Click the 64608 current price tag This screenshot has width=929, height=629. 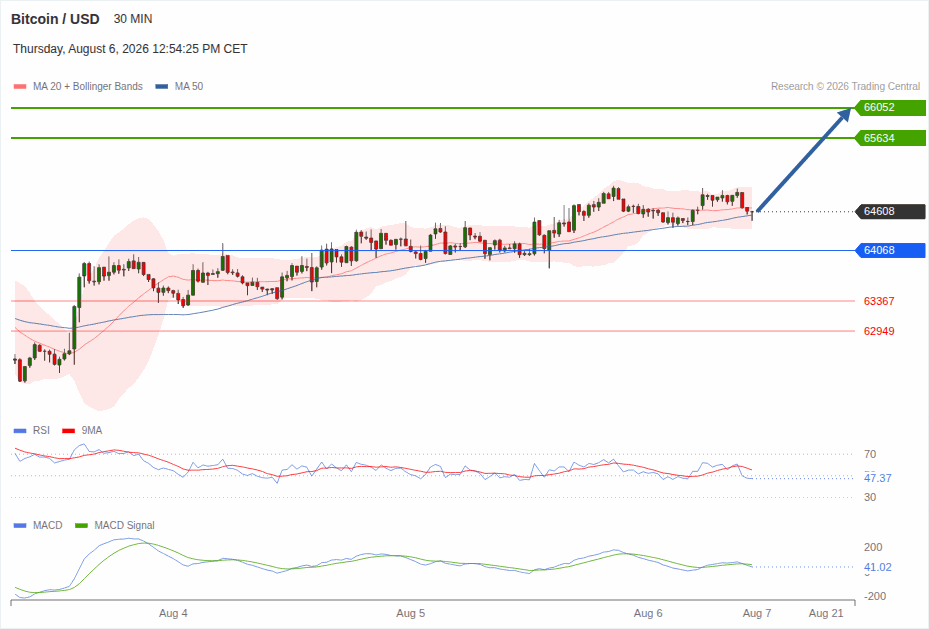coord(890,211)
